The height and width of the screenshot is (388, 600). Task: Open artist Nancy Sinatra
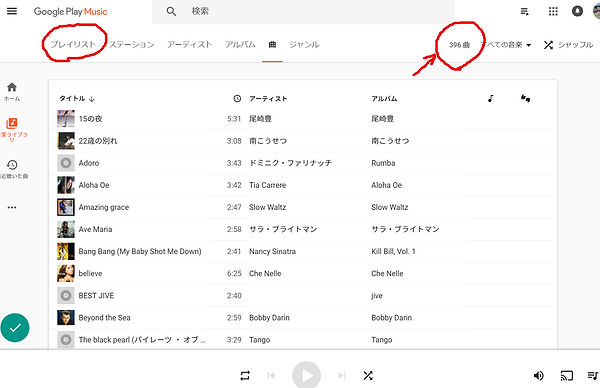272,251
